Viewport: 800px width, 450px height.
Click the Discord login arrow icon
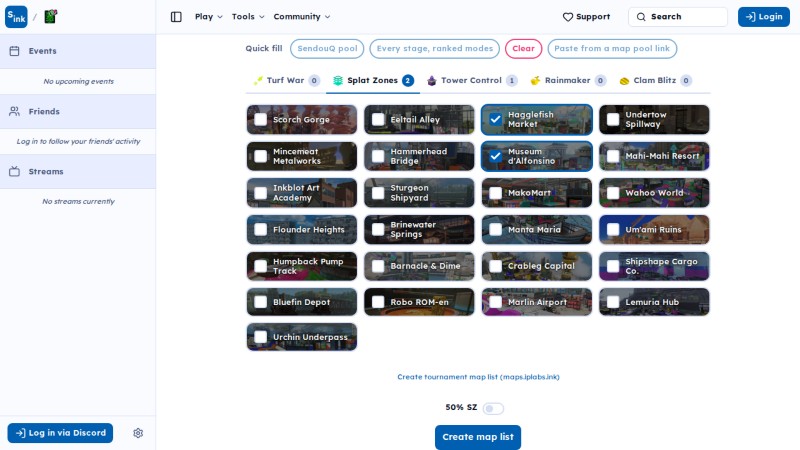point(20,433)
